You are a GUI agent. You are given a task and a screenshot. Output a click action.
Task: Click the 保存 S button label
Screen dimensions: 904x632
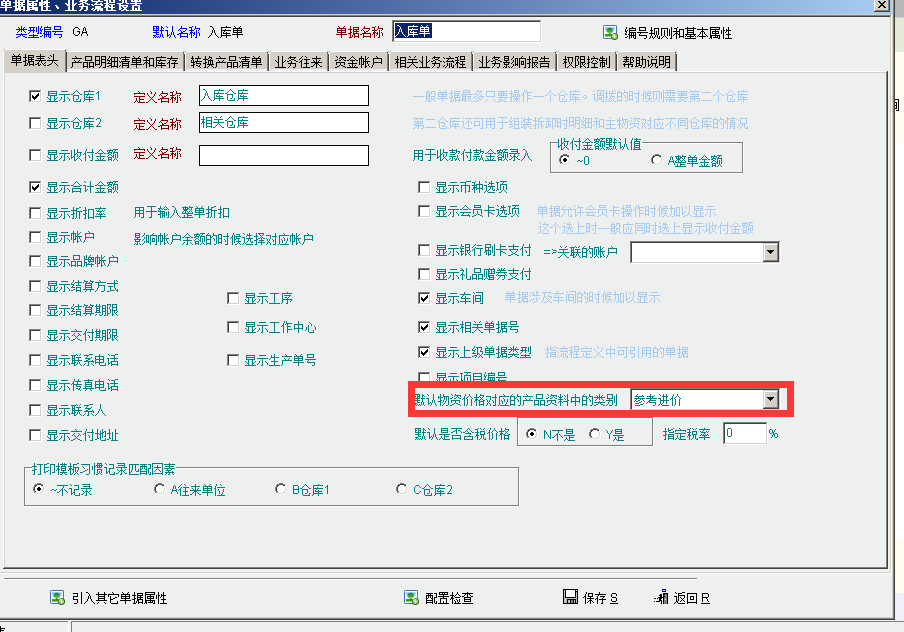point(600,598)
